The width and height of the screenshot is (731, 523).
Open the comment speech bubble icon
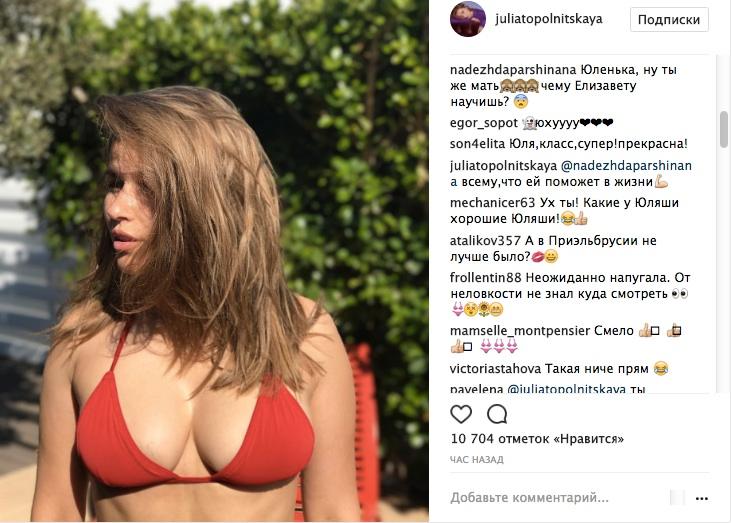point(497,414)
